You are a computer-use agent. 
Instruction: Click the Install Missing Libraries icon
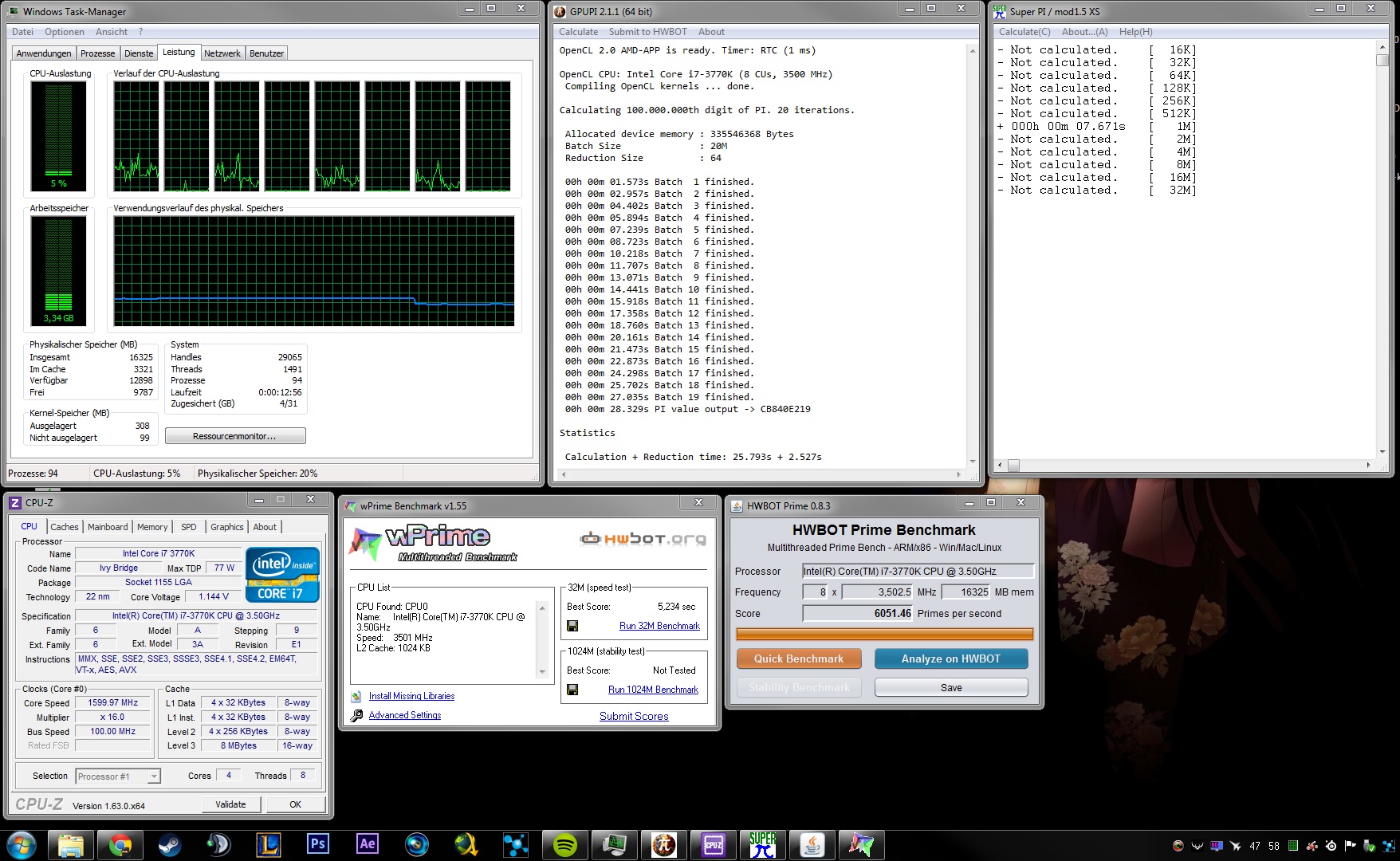point(356,696)
